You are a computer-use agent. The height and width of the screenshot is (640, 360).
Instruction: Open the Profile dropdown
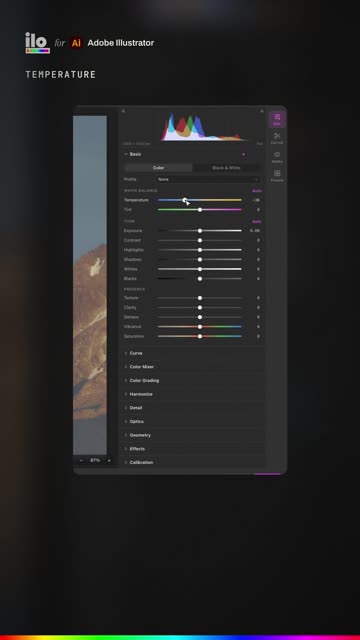pos(208,179)
